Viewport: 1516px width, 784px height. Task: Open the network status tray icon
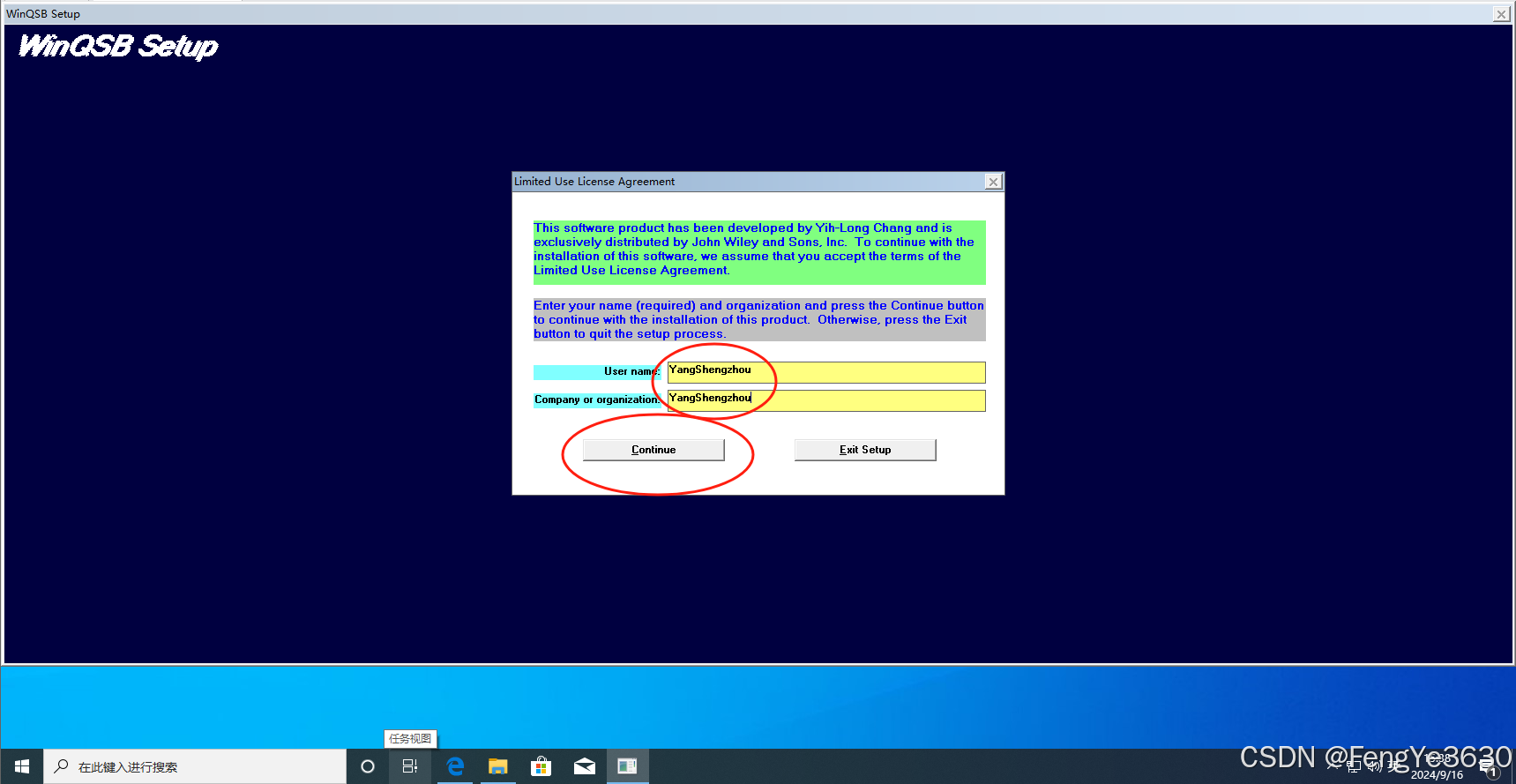(x=1354, y=766)
